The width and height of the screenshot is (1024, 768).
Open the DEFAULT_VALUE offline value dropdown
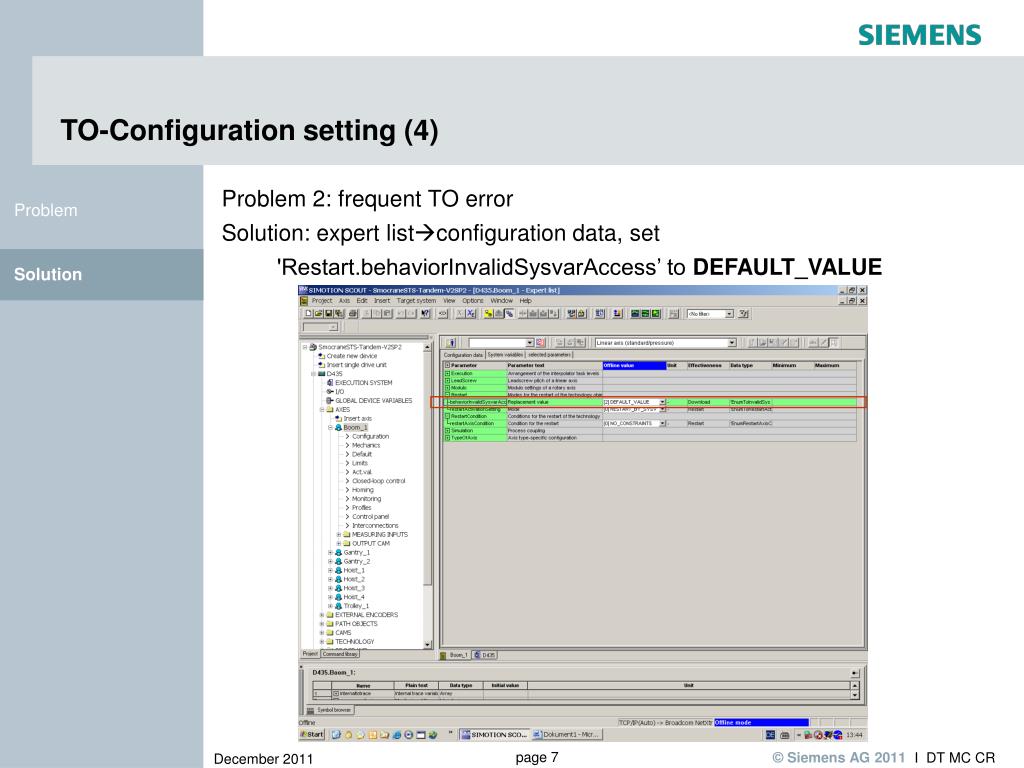pyautogui.click(x=662, y=402)
